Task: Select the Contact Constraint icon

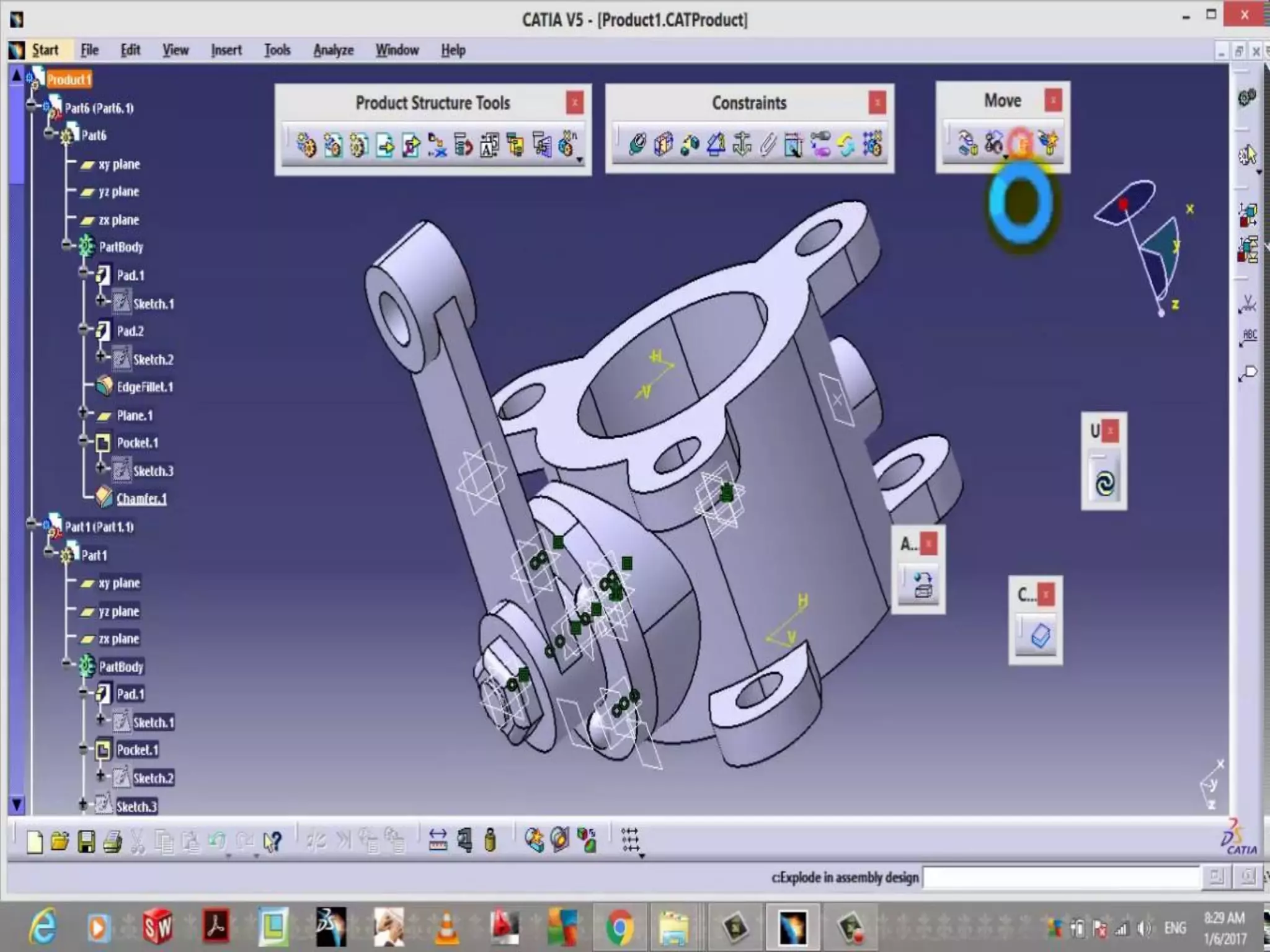Action: (664, 145)
